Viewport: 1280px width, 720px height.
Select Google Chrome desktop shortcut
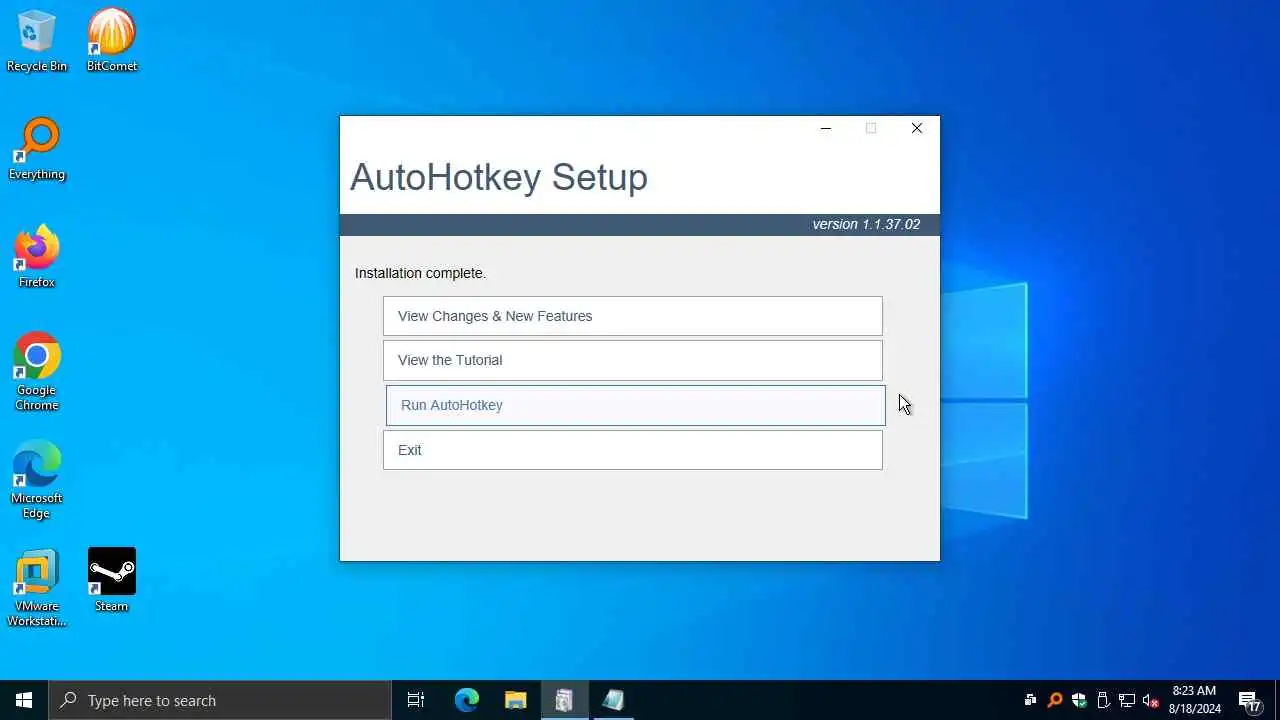[x=37, y=372]
